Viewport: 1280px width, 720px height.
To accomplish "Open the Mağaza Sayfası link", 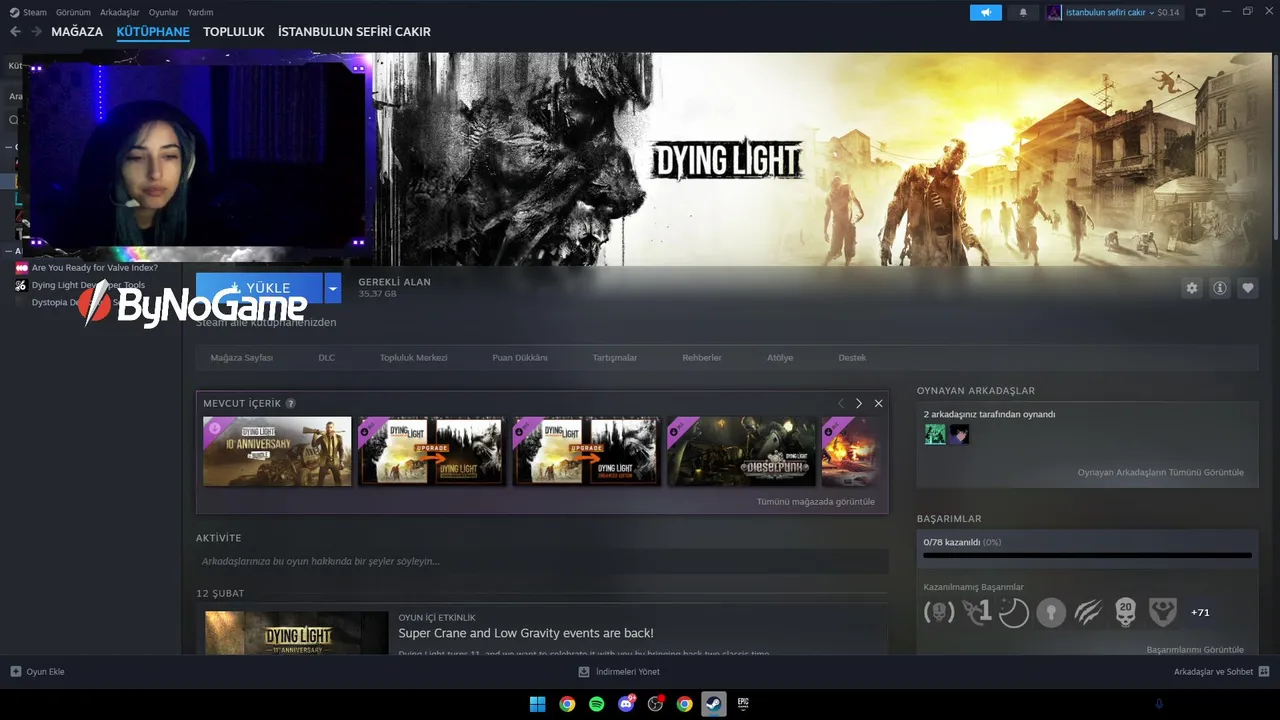I will (242, 358).
